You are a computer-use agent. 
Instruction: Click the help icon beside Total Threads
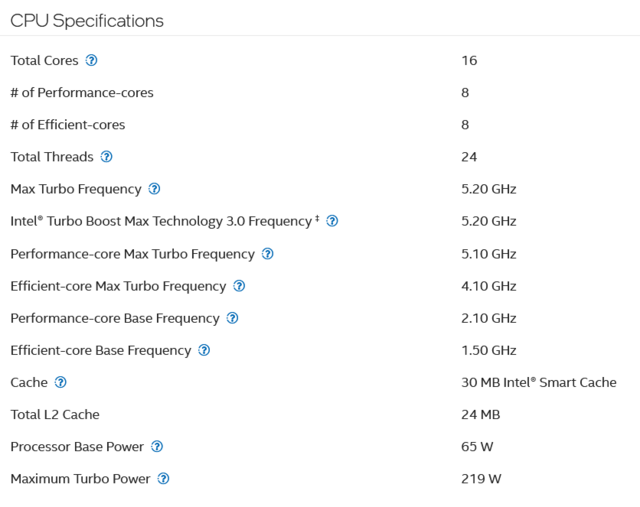(x=107, y=157)
